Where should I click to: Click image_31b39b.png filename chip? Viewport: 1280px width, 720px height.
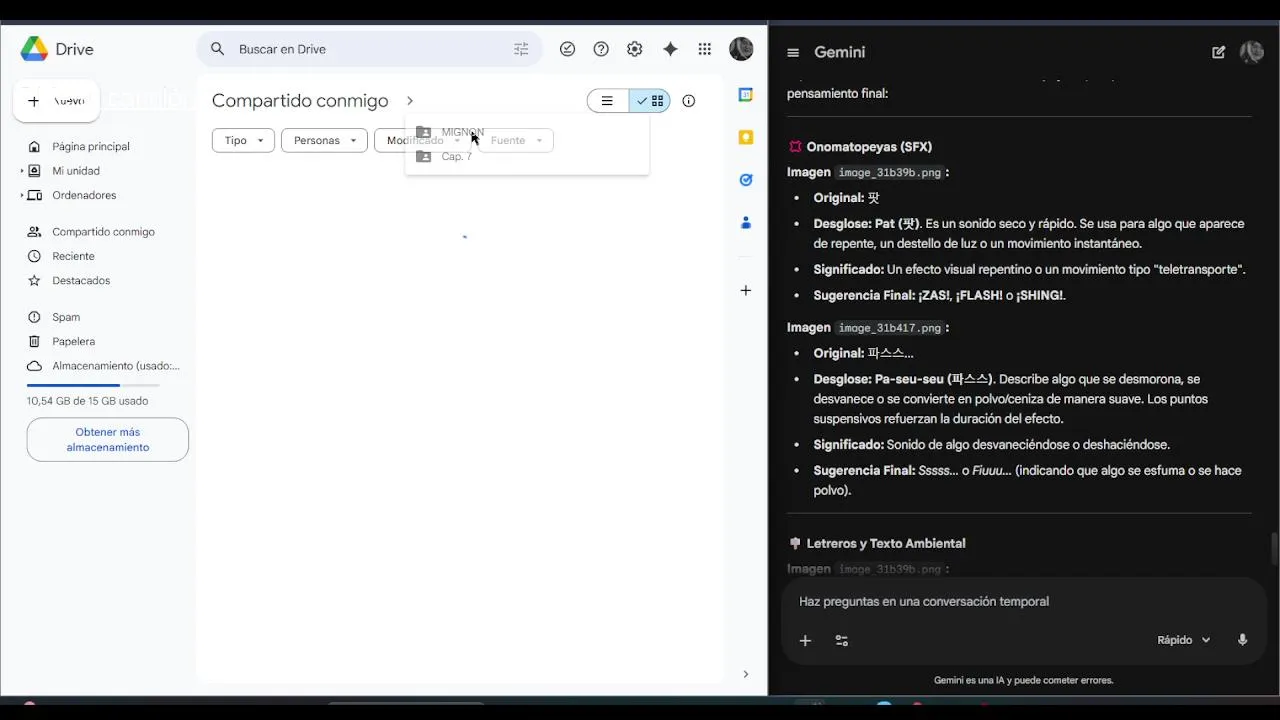pyautogui.click(x=890, y=173)
